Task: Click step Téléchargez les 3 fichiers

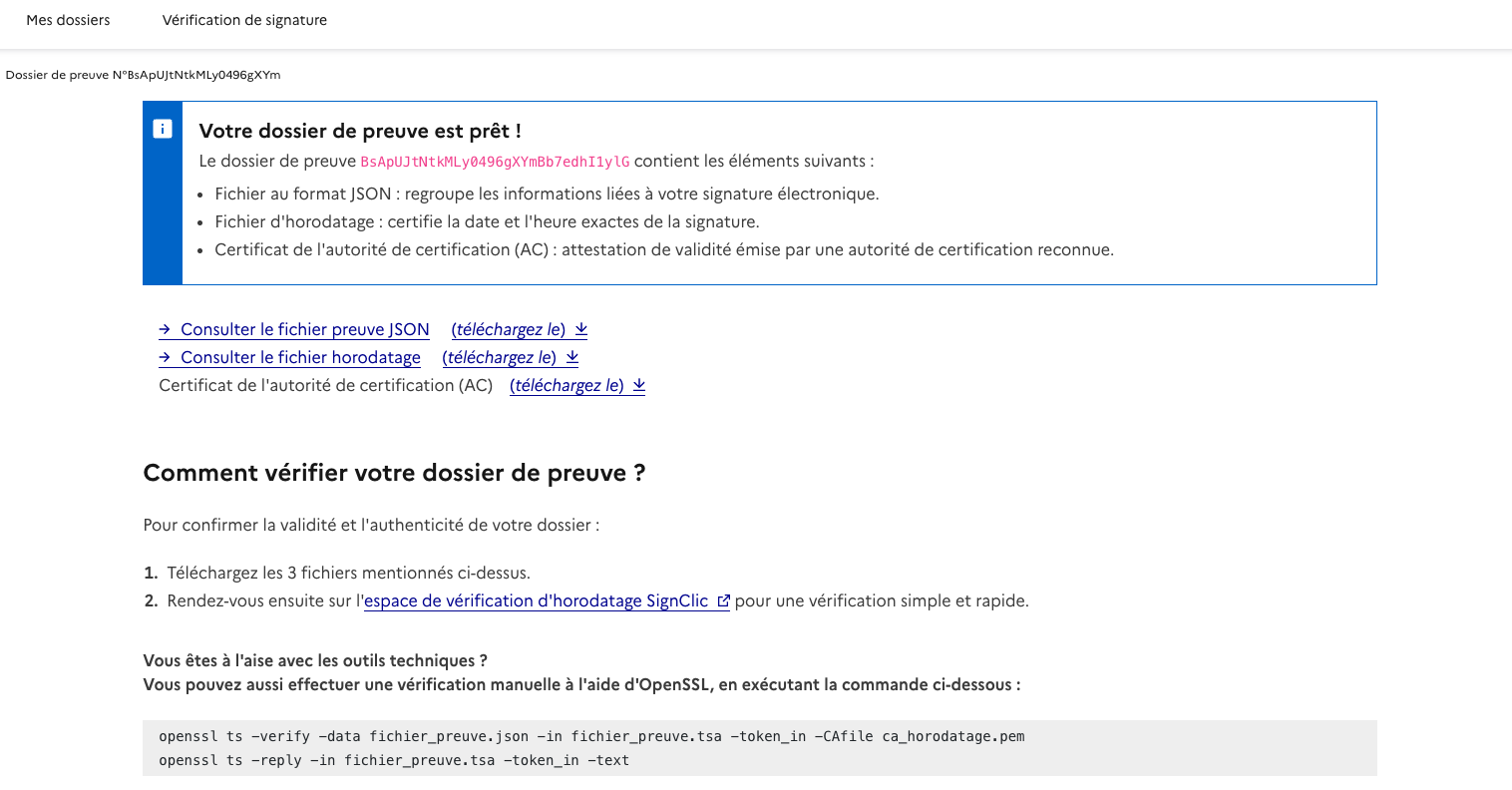Action: 348,574
